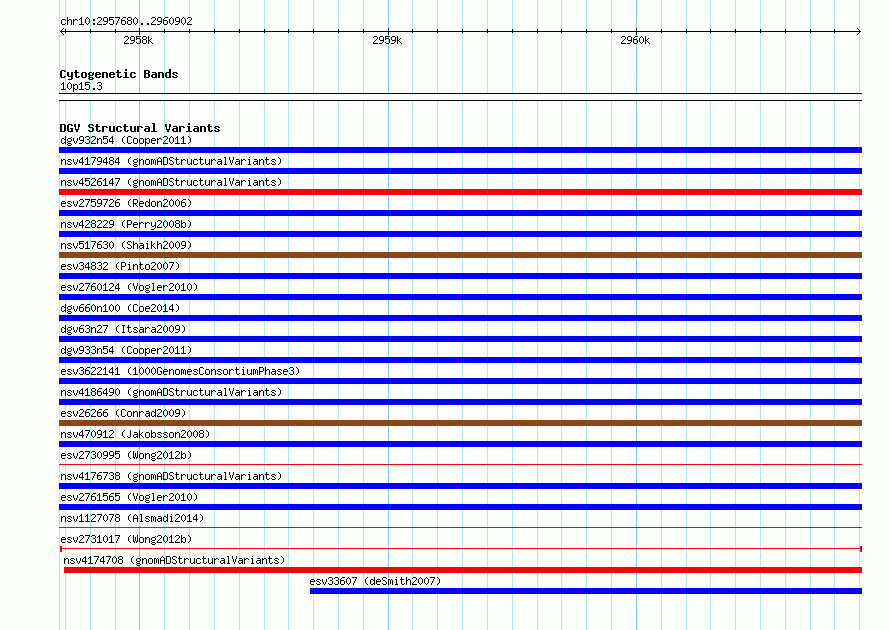Image resolution: width=890 pixels, height=630 pixels.
Task: Select the short blue bar under esv33607
Action: (x=586, y=591)
